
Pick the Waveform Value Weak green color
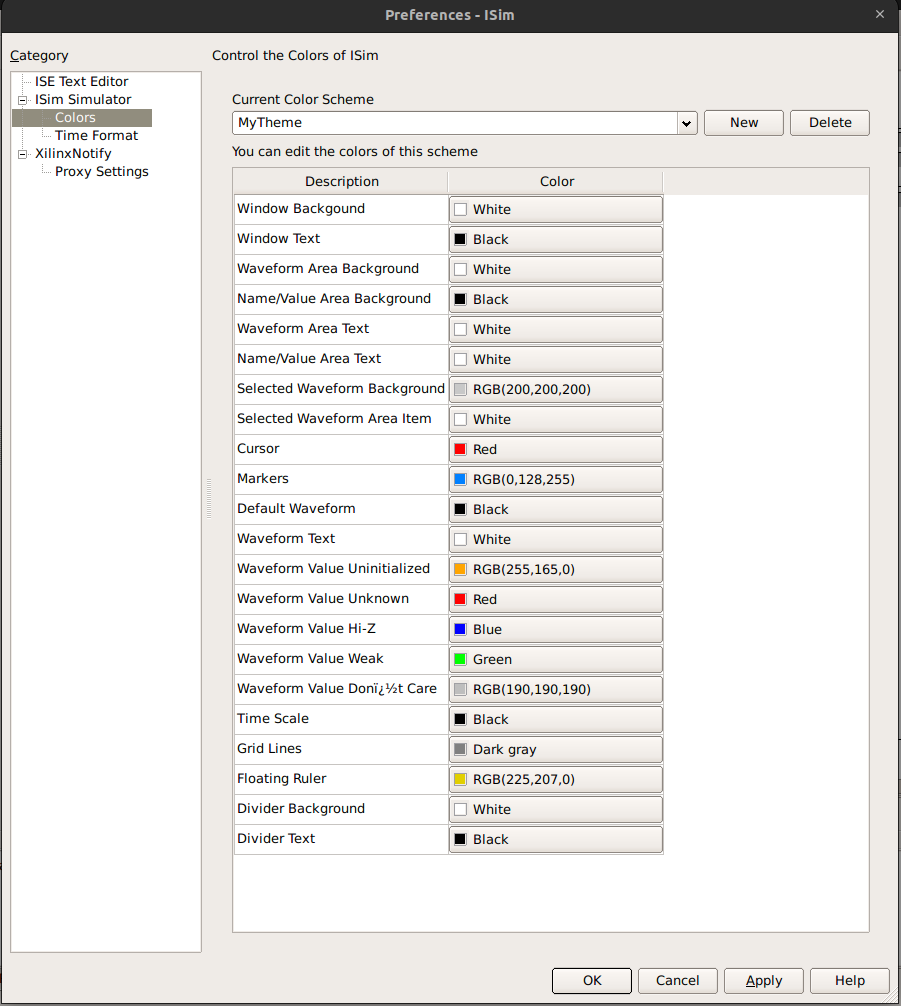click(x=555, y=659)
